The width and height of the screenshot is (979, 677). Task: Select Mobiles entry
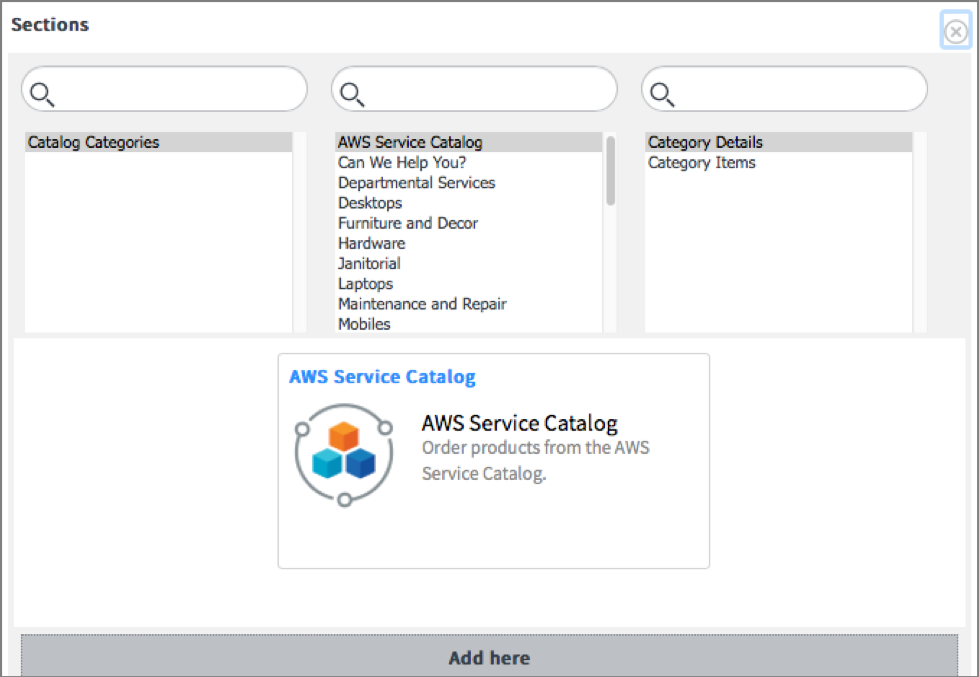coord(468,324)
